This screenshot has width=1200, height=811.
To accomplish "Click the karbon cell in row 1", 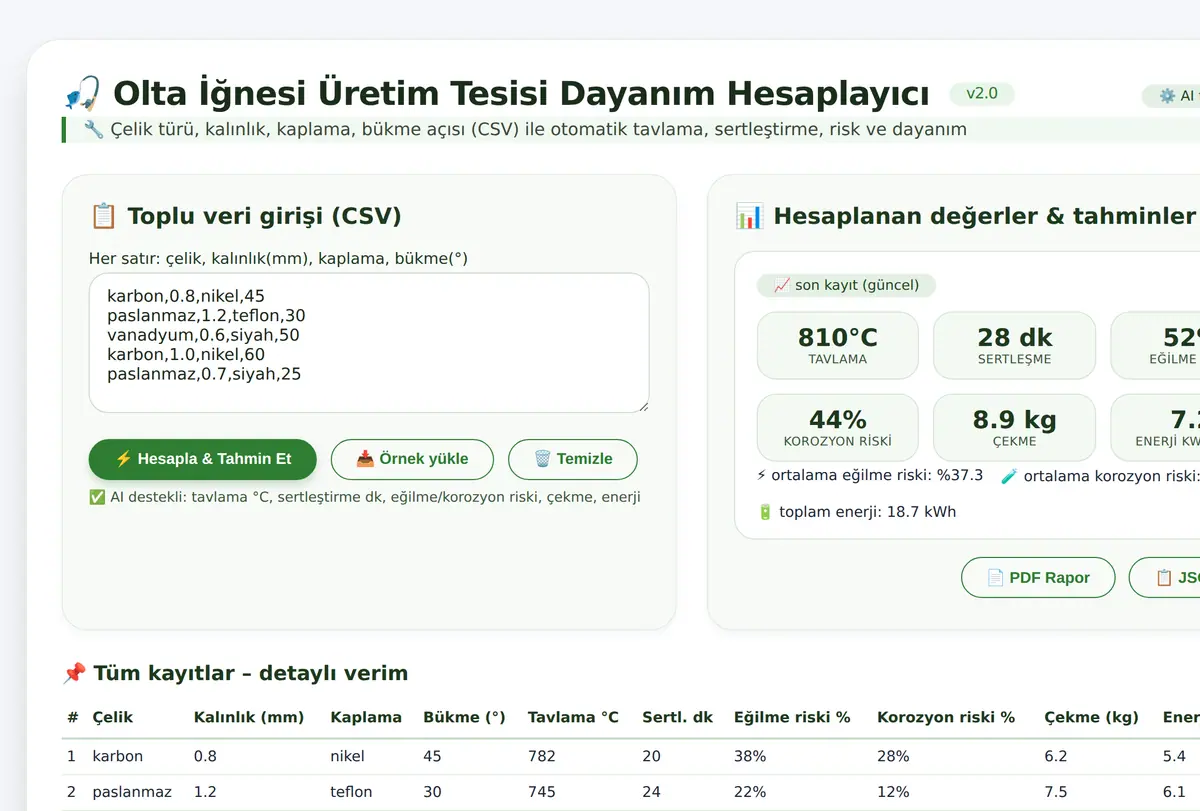I will pyautogui.click(x=118, y=756).
